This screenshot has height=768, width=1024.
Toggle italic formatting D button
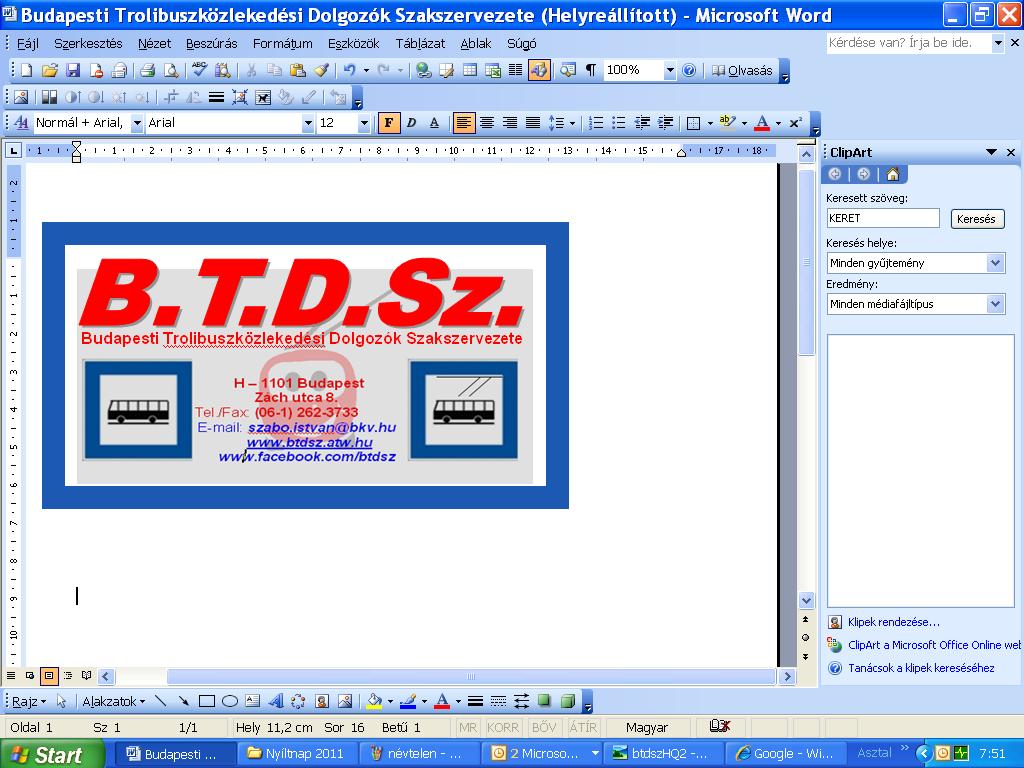[x=411, y=123]
